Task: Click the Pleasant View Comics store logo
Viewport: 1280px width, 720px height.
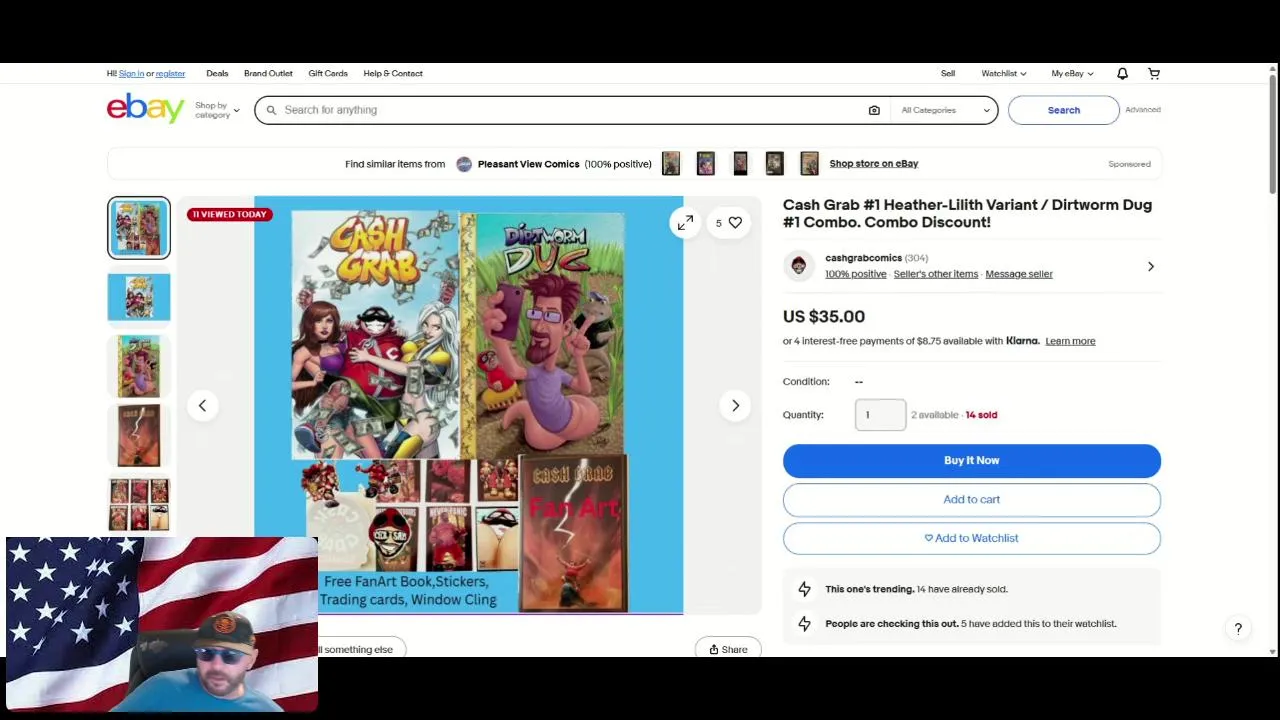Action: 464,164
